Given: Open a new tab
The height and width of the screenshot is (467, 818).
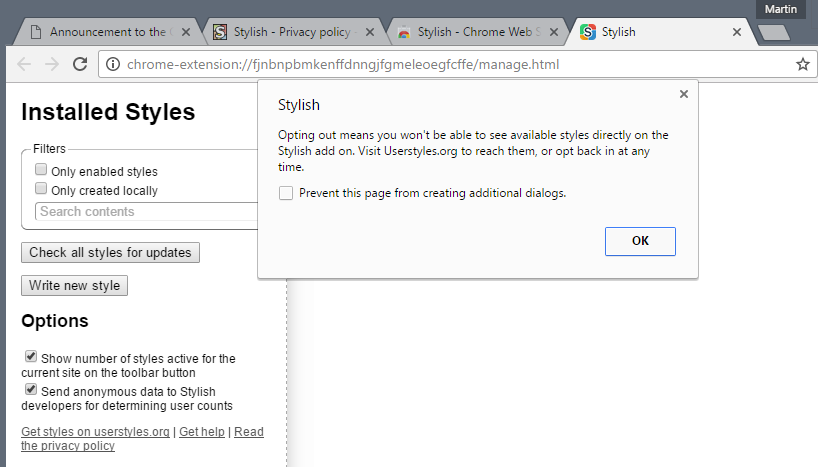Looking at the screenshot, I should [774, 33].
